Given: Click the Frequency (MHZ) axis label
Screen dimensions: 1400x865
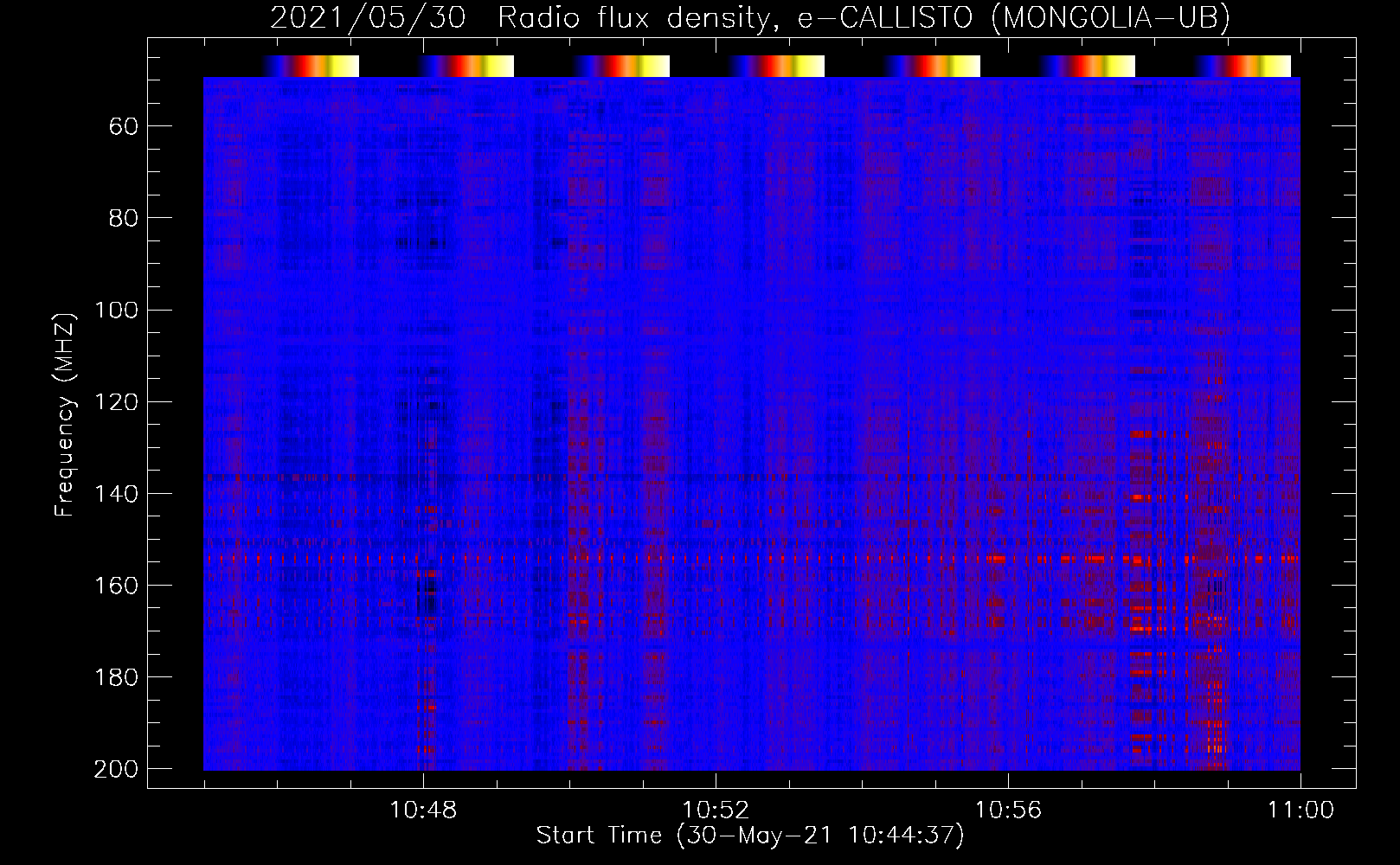Looking at the screenshot, I should click(65, 414).
